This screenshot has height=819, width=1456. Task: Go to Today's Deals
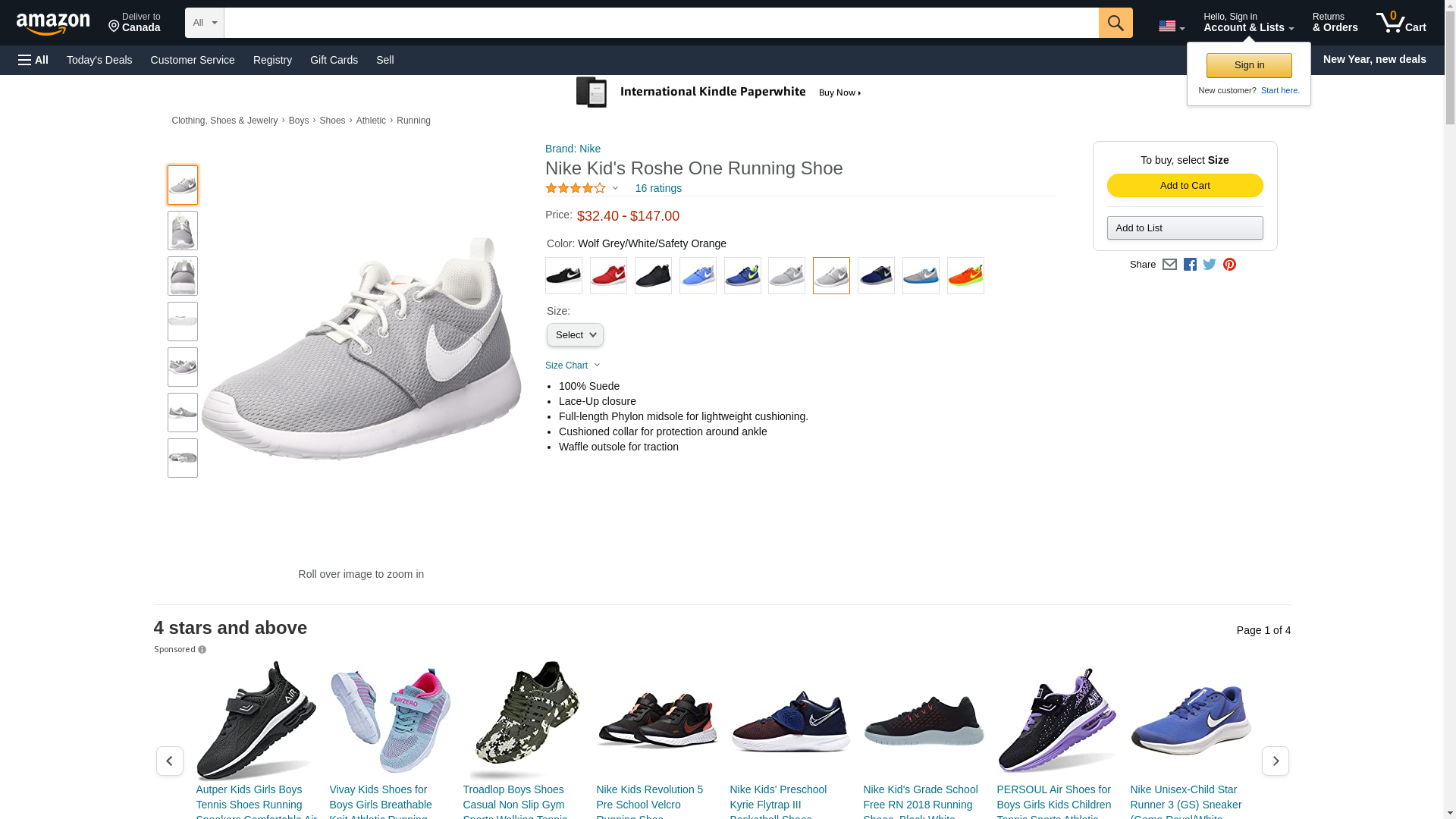99,60
